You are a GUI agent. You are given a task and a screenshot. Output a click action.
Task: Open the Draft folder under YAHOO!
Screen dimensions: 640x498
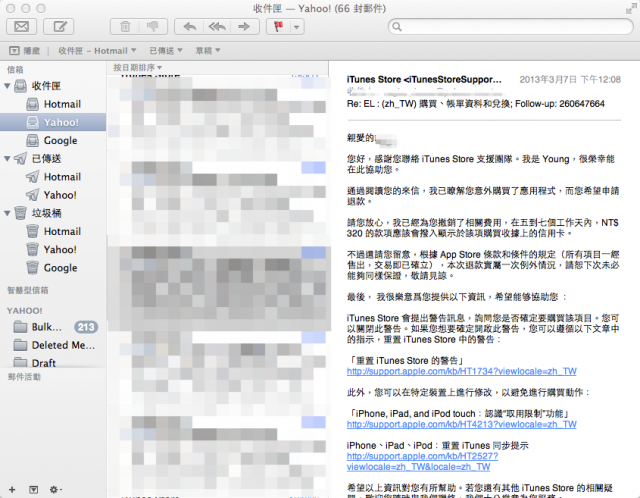53,362
